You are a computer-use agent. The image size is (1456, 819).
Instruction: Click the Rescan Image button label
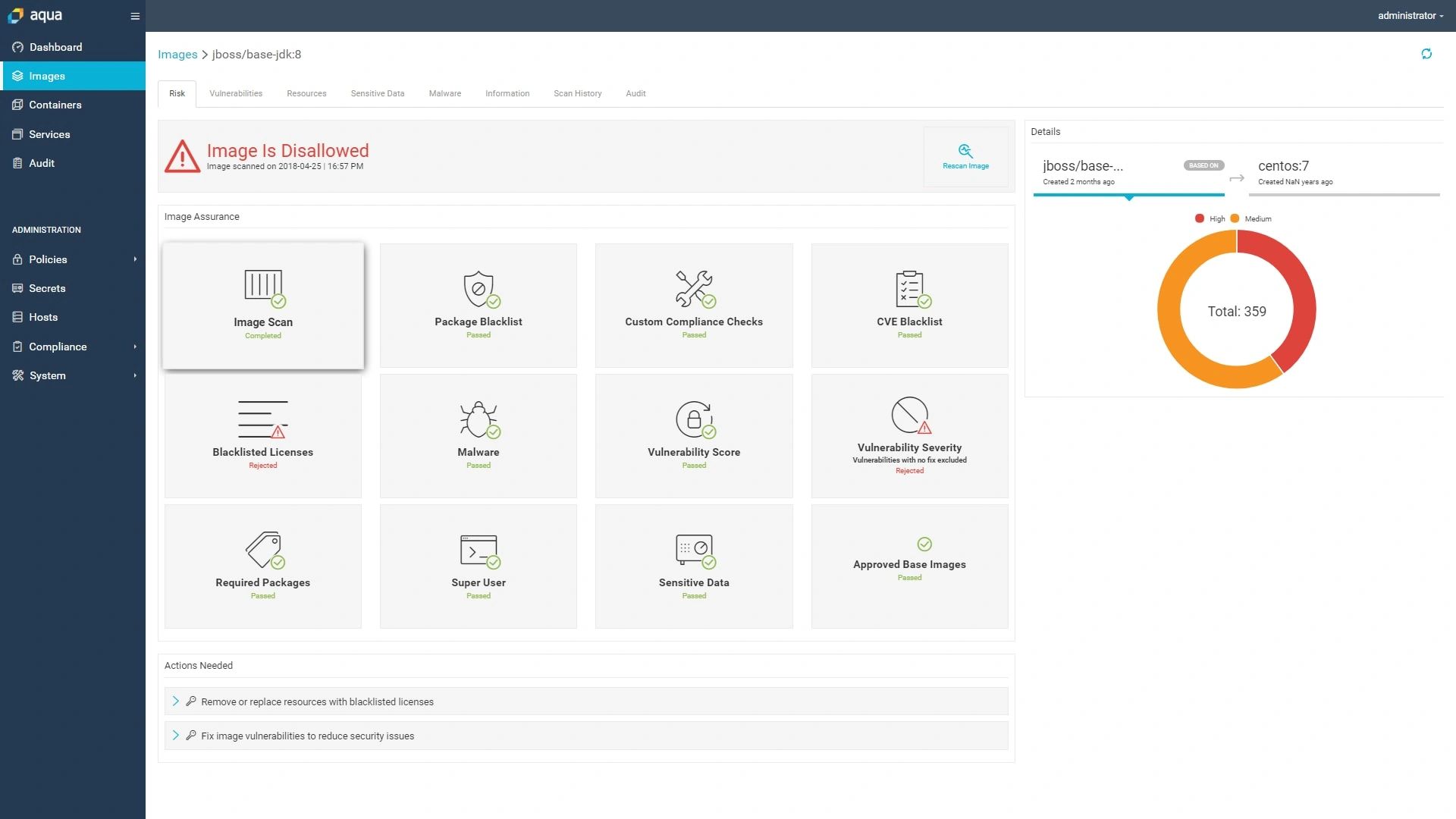965,166
